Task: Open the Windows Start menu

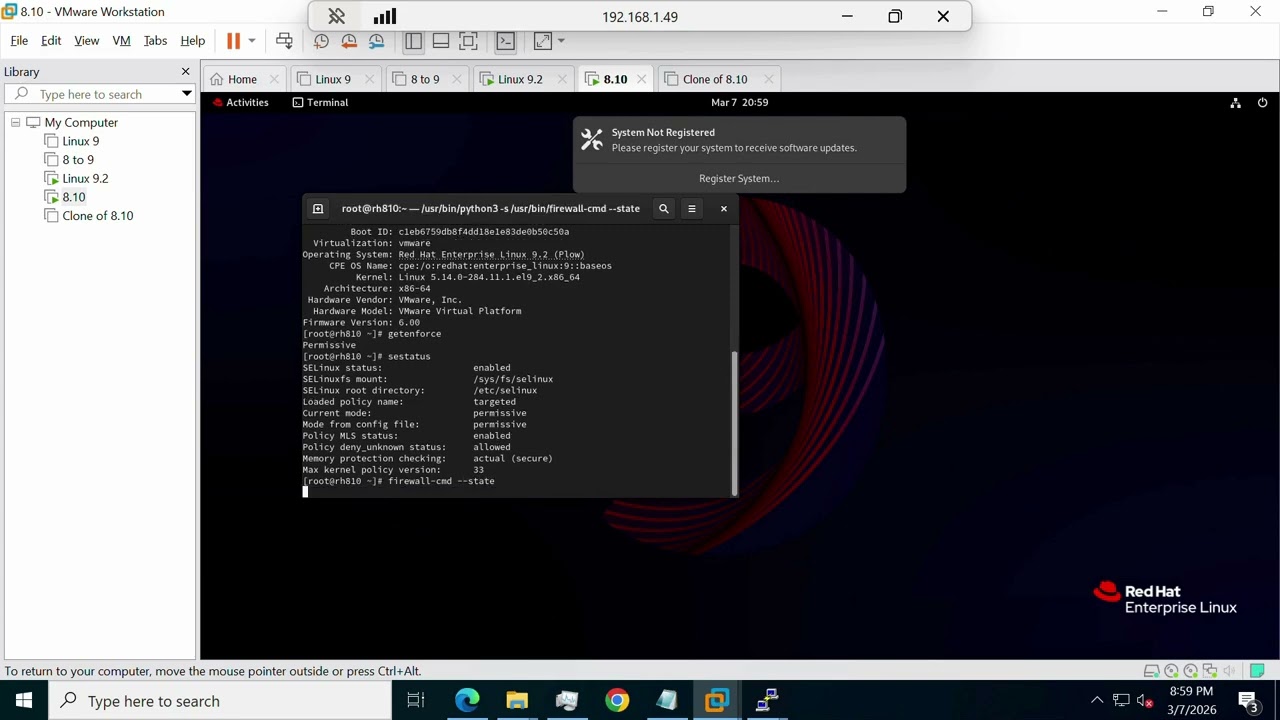Action: (24, 700)
